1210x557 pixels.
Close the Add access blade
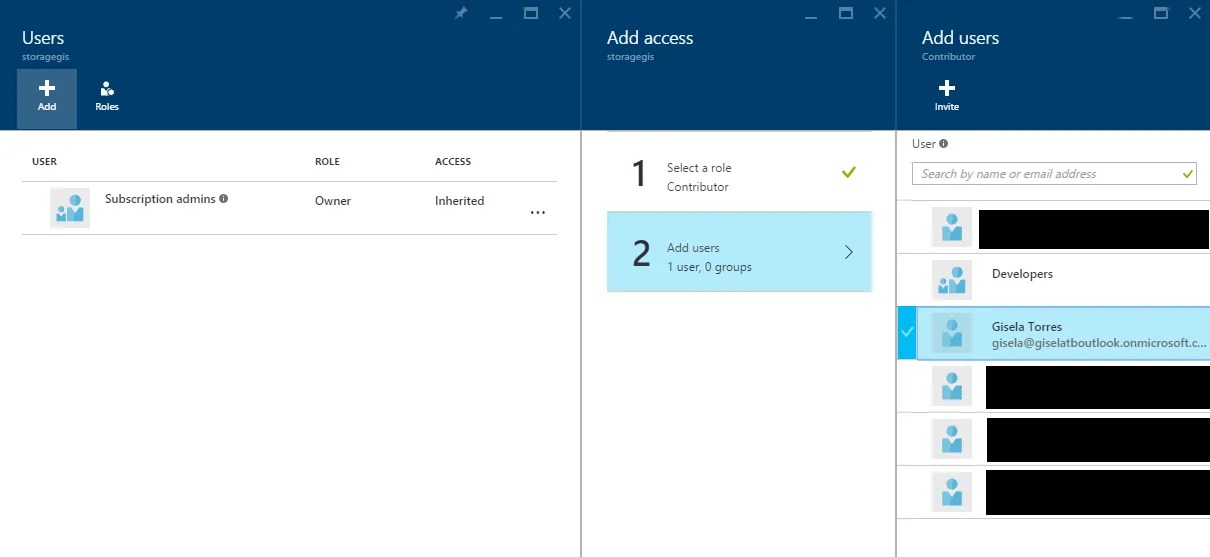pos(880,13)
